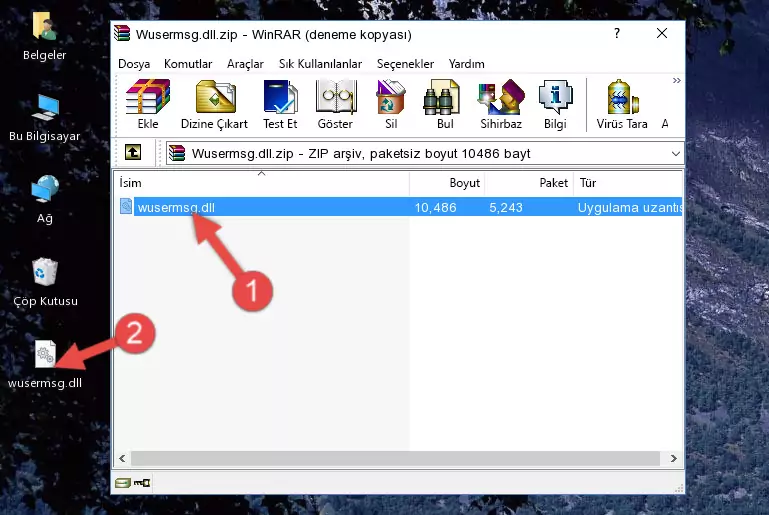769x515 pixels.
Task: Click the WinRAR title bar books icon
Action: coord(122,33)
